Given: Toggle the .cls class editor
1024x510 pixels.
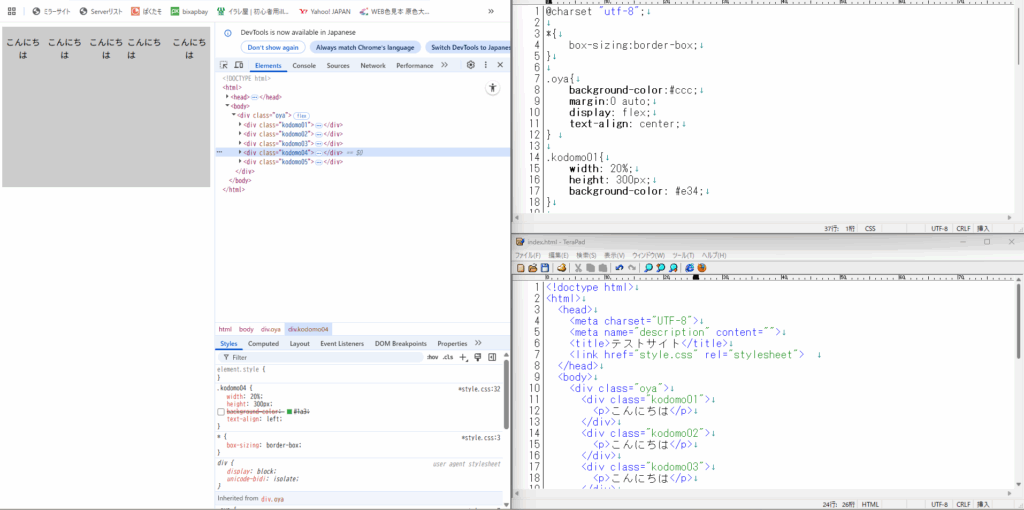Looking at the screenshot, I should (447, 357).
